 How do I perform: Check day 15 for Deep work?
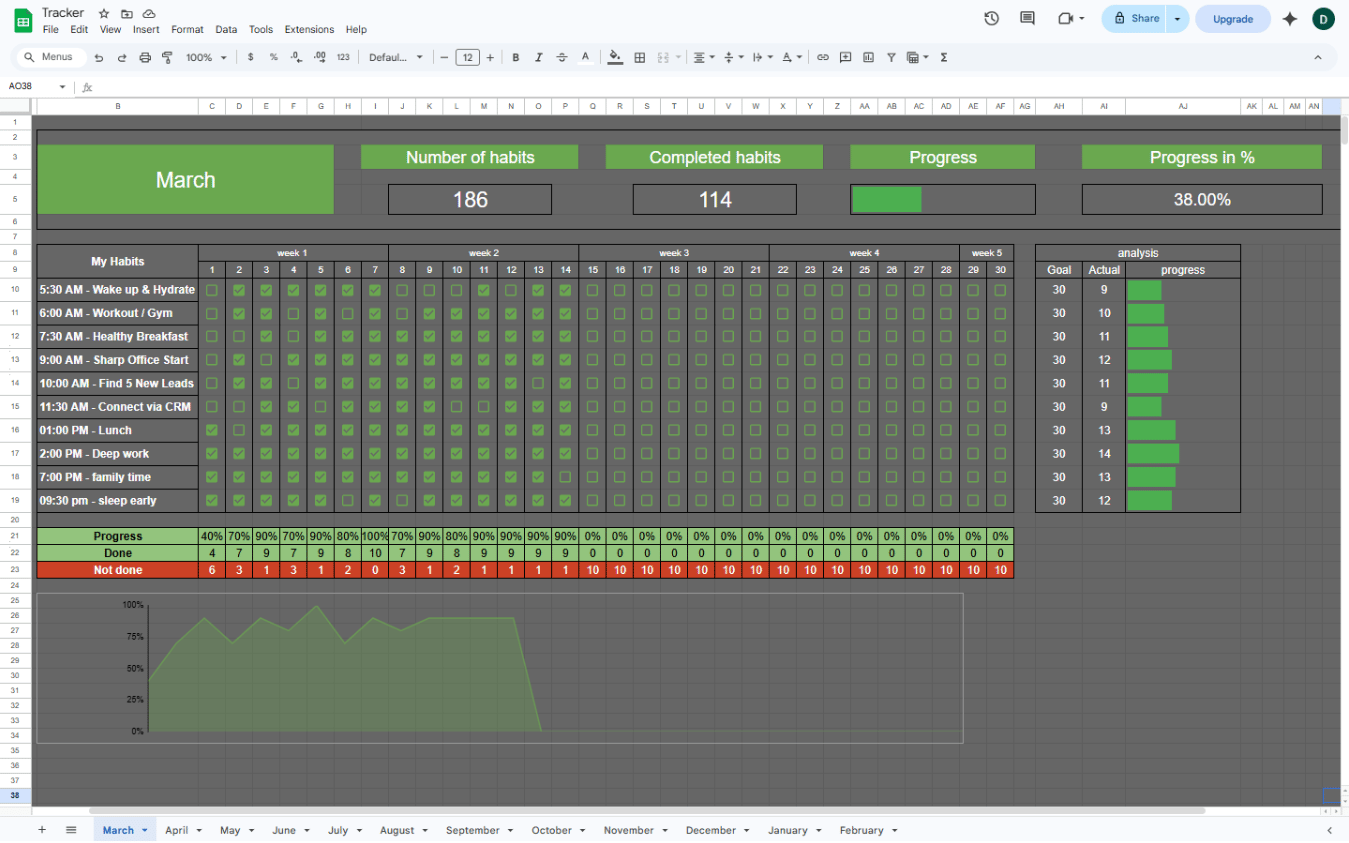(x=592, y=454)
